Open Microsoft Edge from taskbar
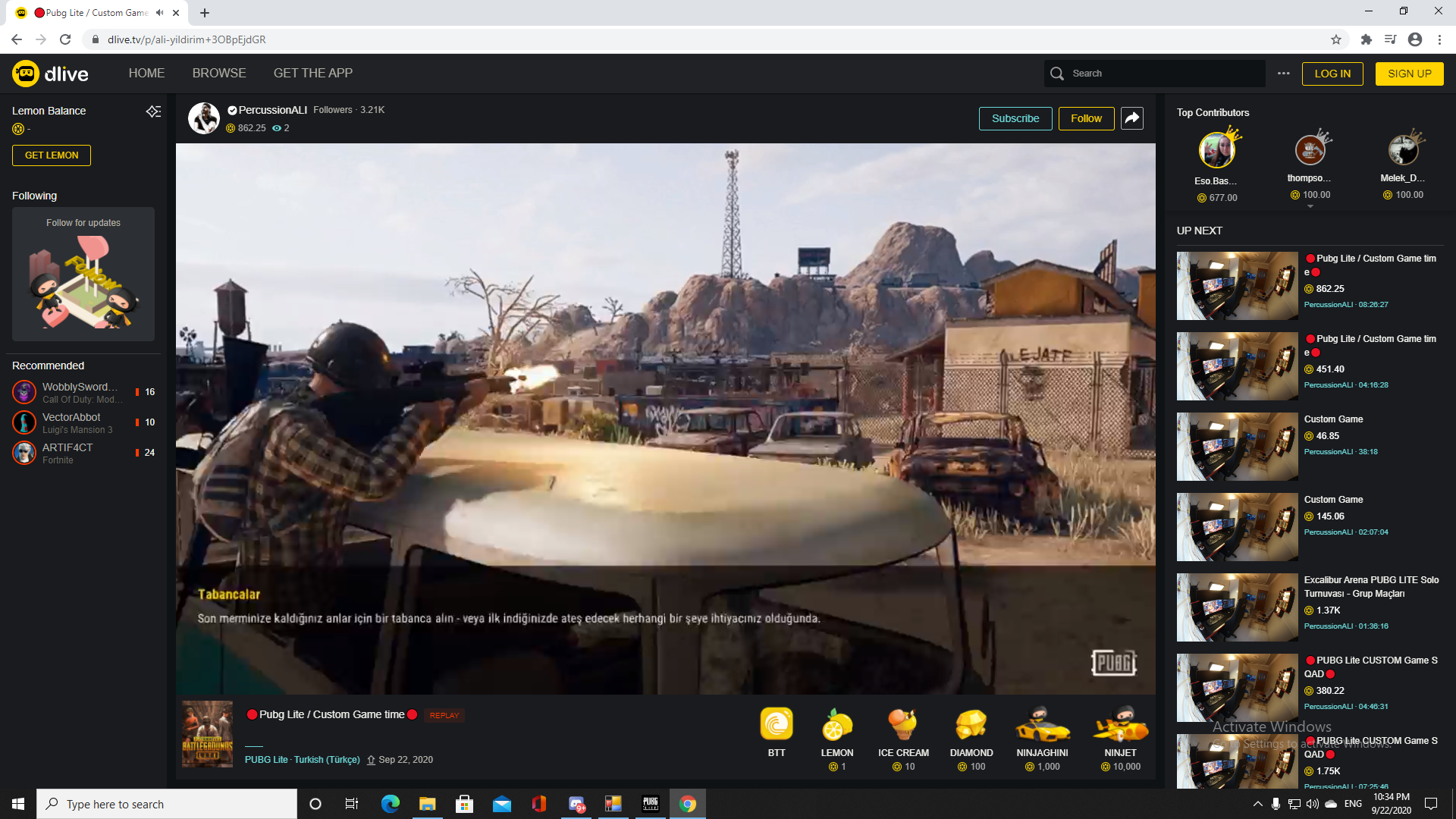Image resolution: width=1456 pixels, height=819 pixels. click(x=390, y=804)
